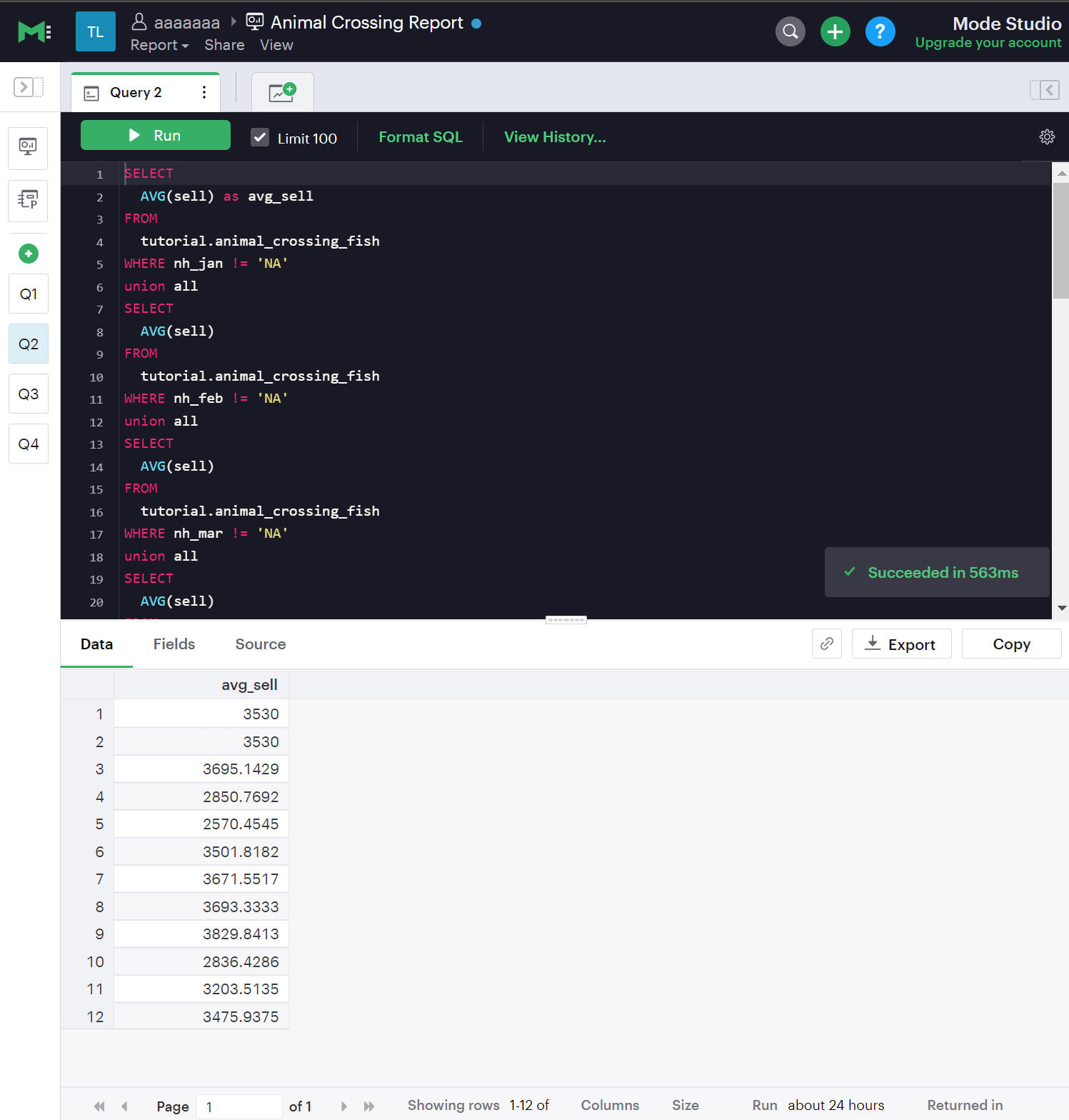Click editor scrollbar down arrow
Viewport: 1069px width, 1120px height.
click(1062, 608)
